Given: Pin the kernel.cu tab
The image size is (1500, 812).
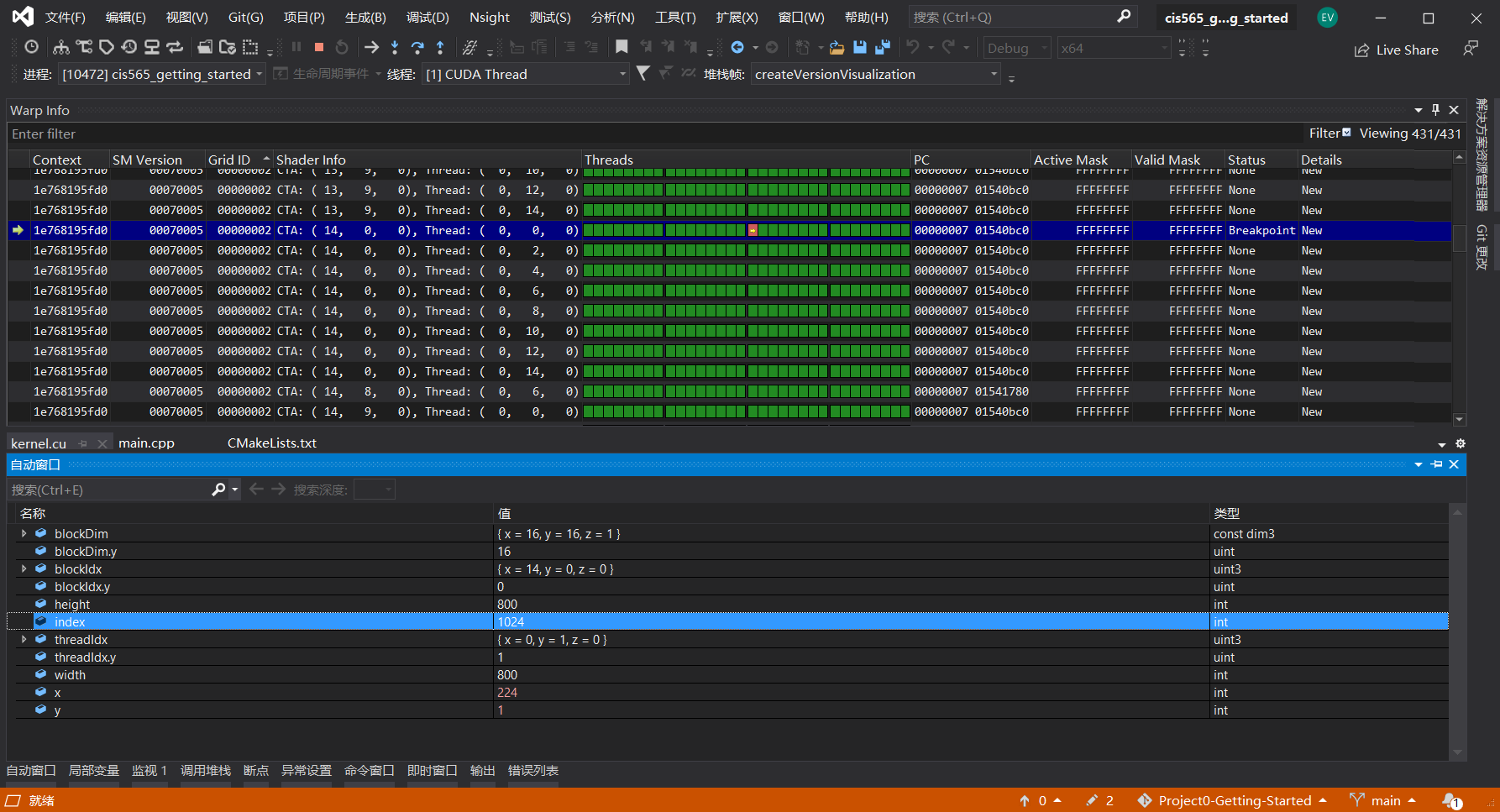Looking at the screenshot, I should [x=82, y=443].
